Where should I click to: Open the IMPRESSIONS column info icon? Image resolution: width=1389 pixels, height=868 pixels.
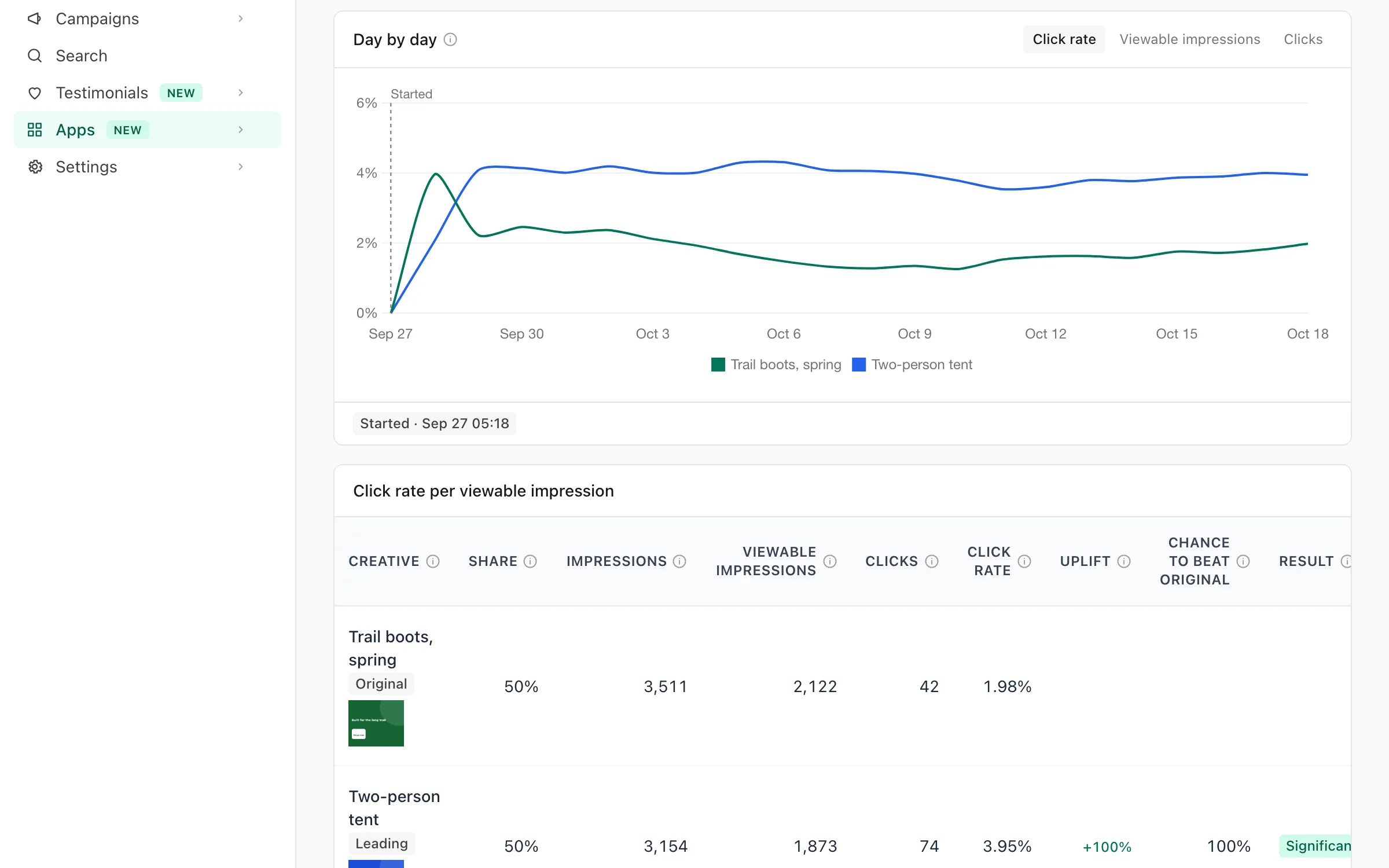pos(679,561)
